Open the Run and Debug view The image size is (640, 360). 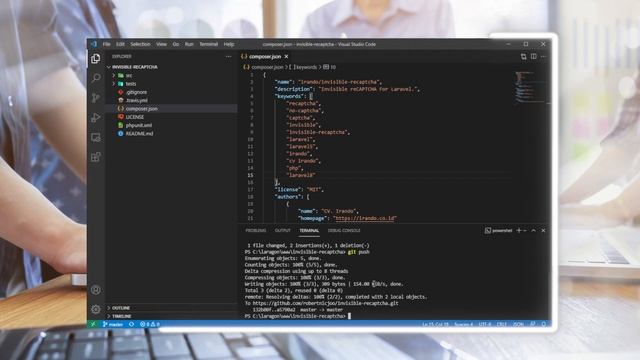96,118
